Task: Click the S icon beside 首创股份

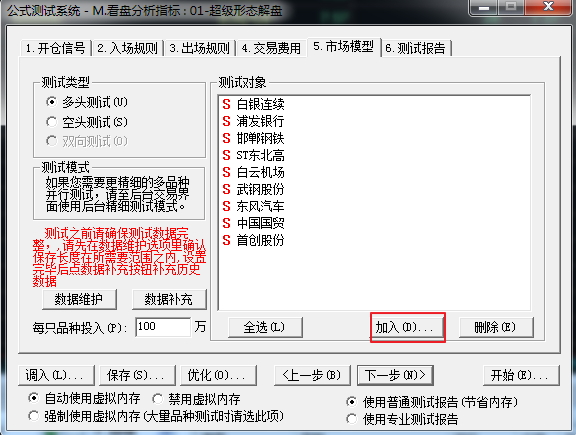Action: (226, 240)
